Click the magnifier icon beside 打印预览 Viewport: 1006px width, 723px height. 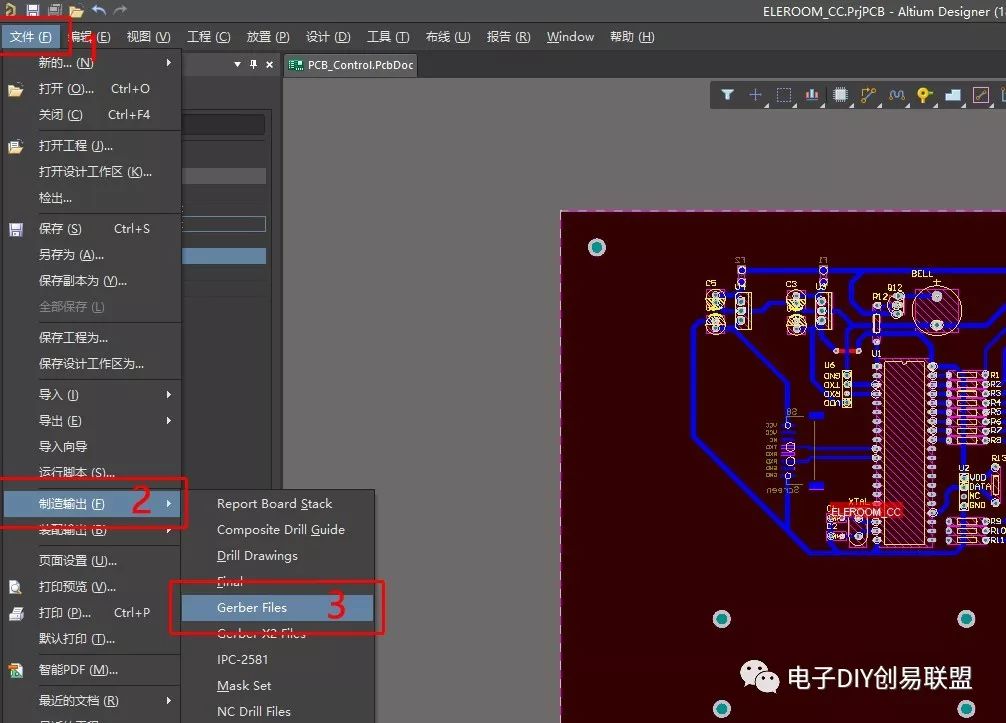point(15,587)
